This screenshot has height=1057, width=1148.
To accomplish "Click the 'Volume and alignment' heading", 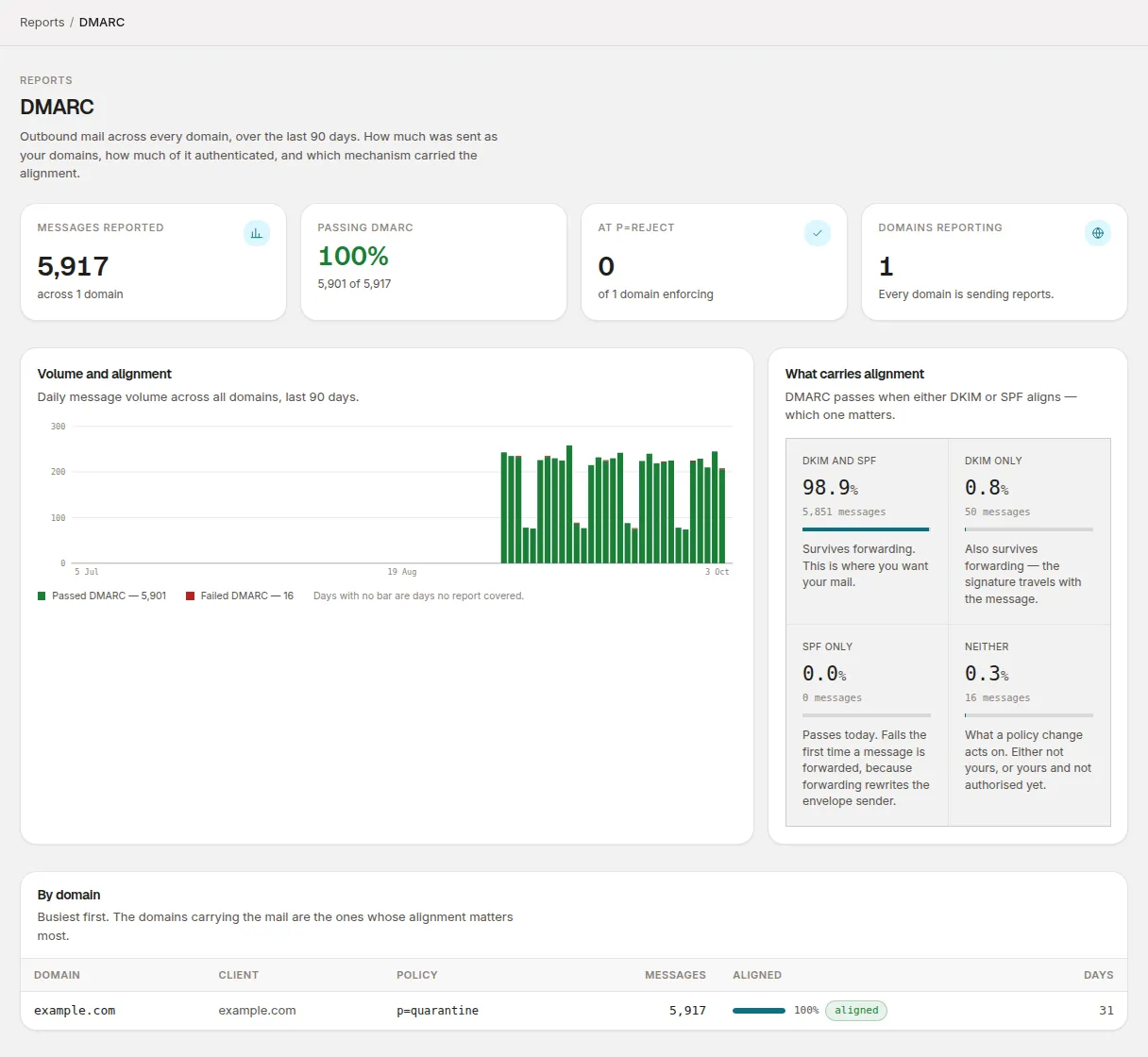I will (x=104, y=375).
